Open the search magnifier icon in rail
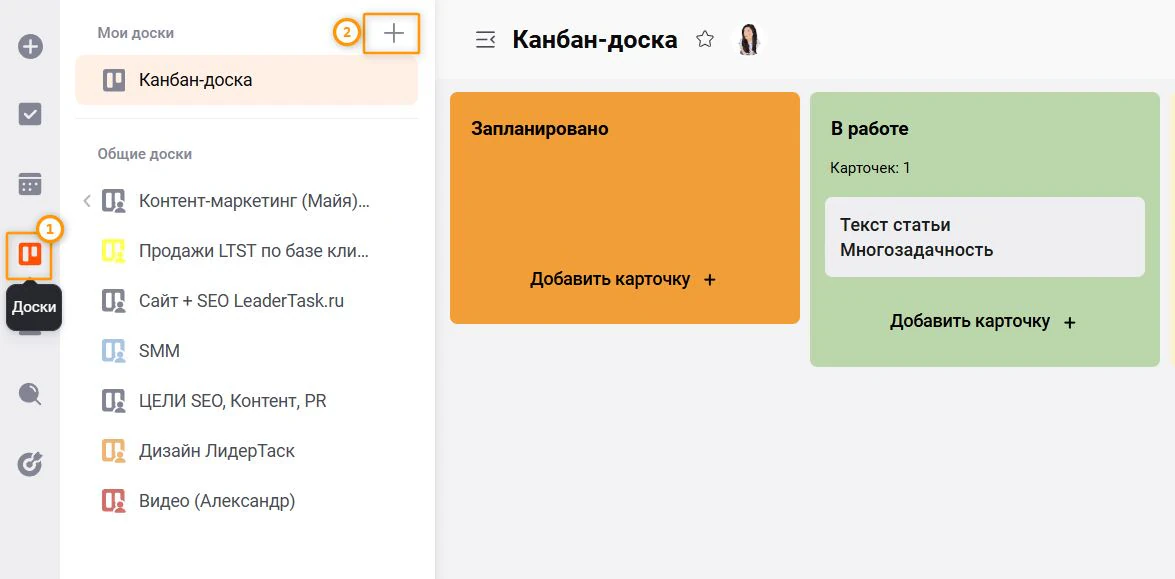The height and width of the screenshot is (579, 1175). (30, 394)
